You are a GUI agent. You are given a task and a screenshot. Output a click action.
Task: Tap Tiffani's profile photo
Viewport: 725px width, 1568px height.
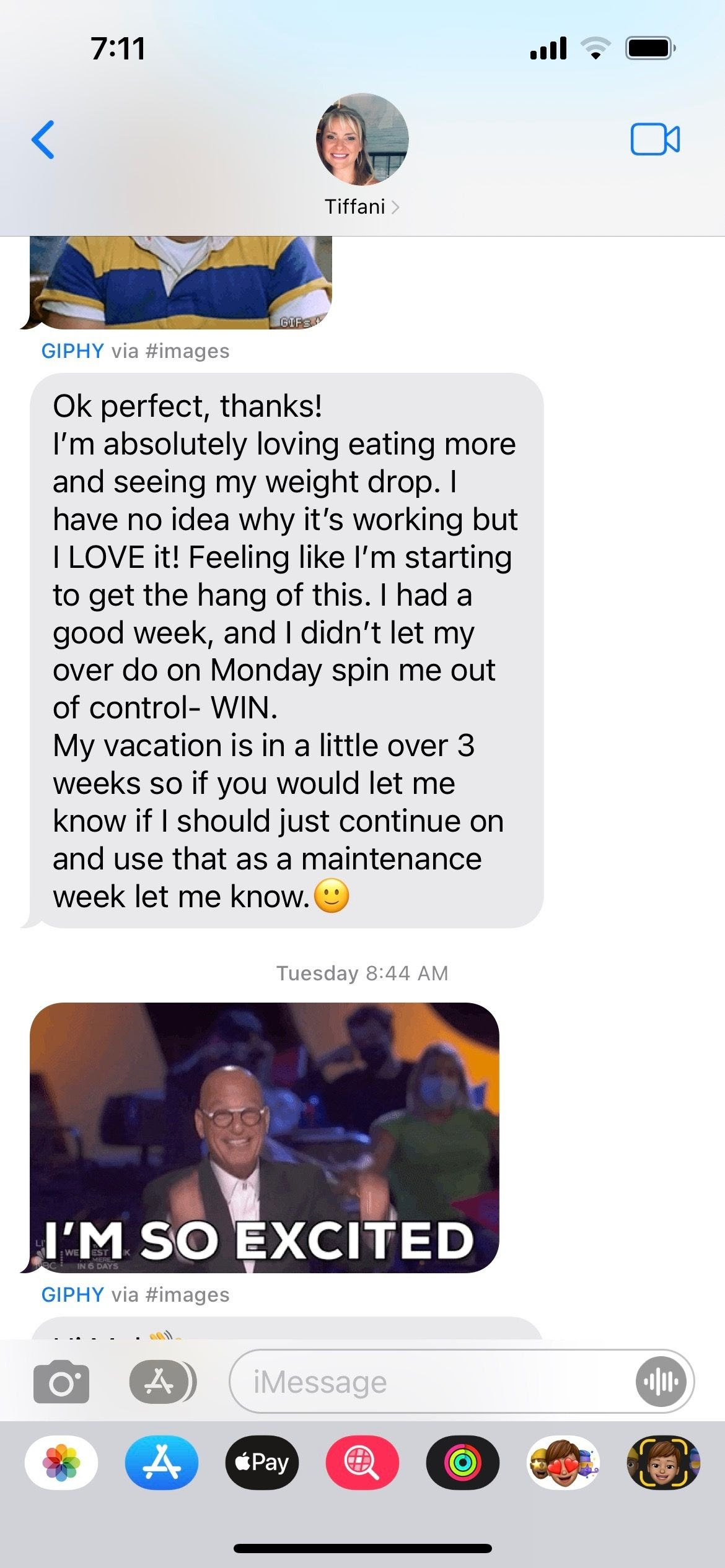pyautogui.click(x=362, y=139)
